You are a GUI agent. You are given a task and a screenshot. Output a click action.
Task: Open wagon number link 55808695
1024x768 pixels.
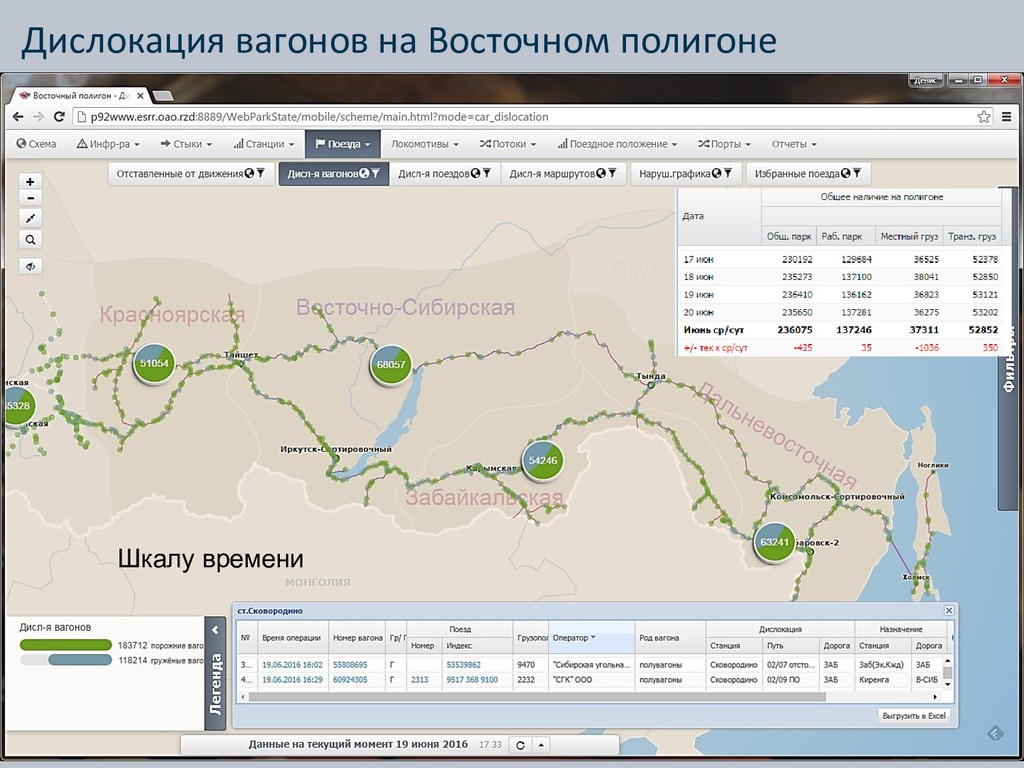[350, 665]
